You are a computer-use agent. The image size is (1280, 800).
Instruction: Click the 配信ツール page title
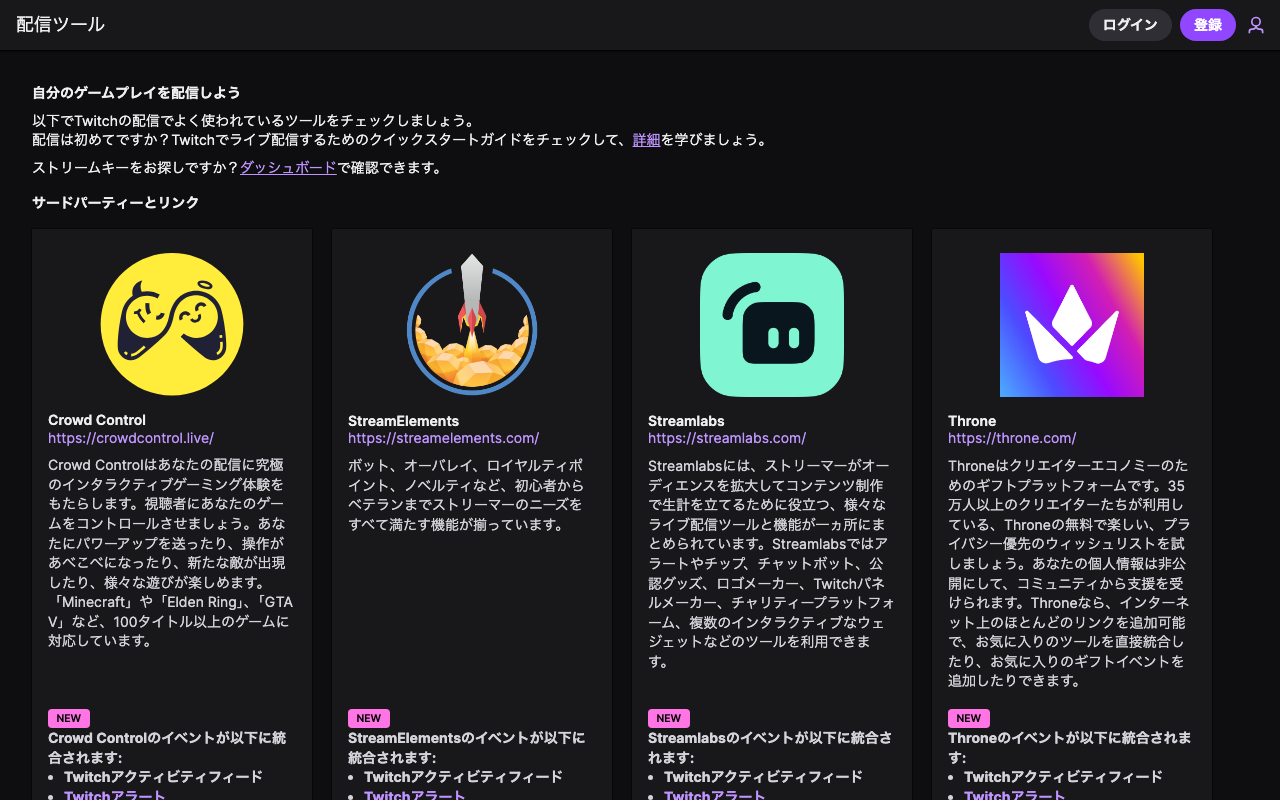60,25
